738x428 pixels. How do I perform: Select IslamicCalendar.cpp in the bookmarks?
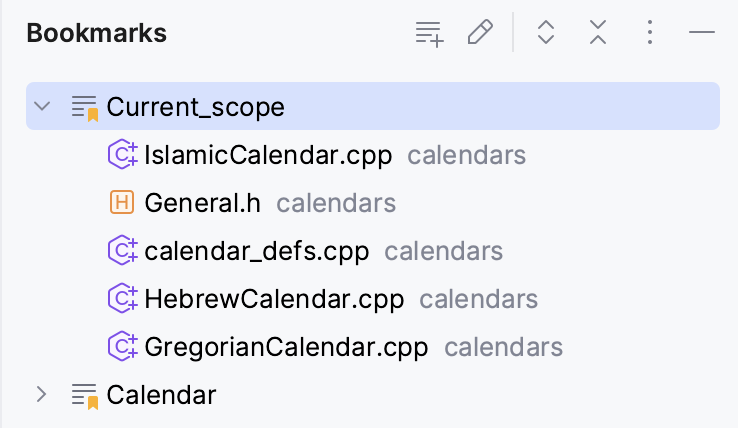[x=267, y=155]
